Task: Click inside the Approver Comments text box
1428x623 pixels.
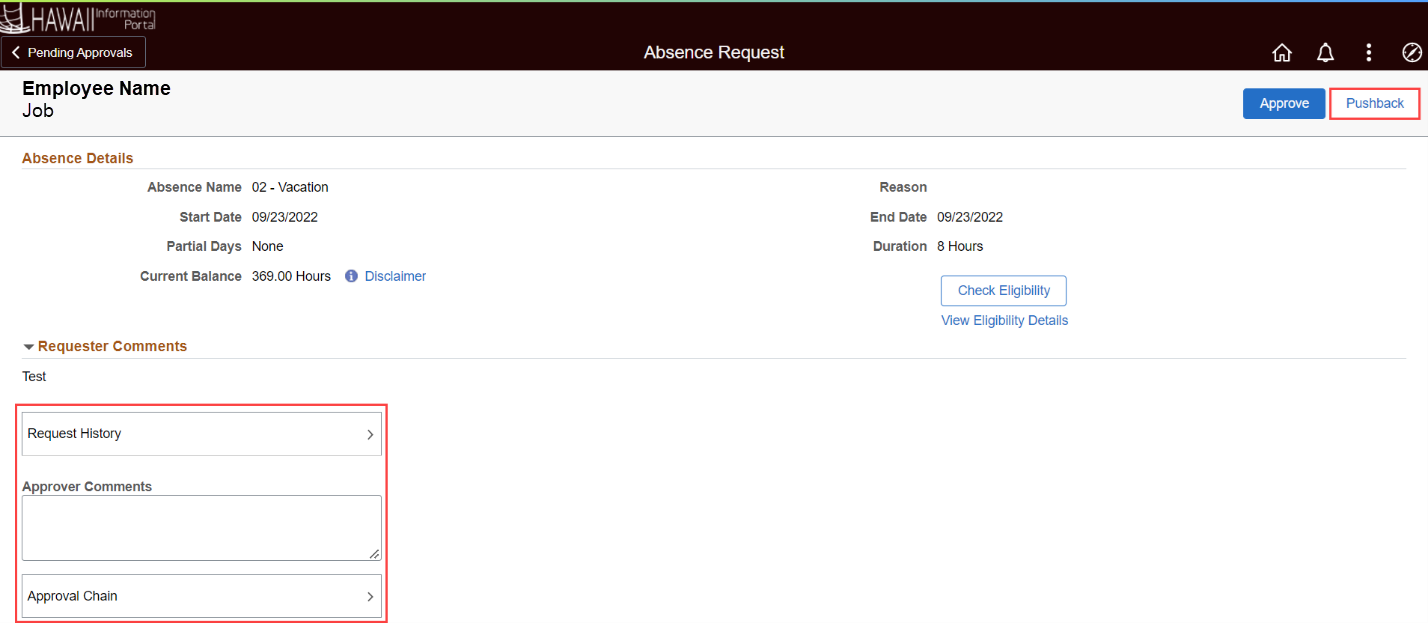Action: 200,527
